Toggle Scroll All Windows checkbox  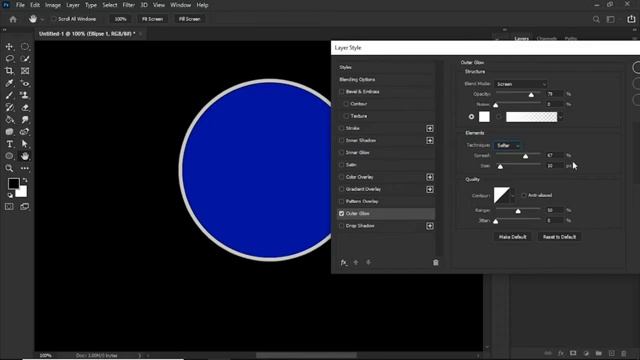[x=53, y=19]
